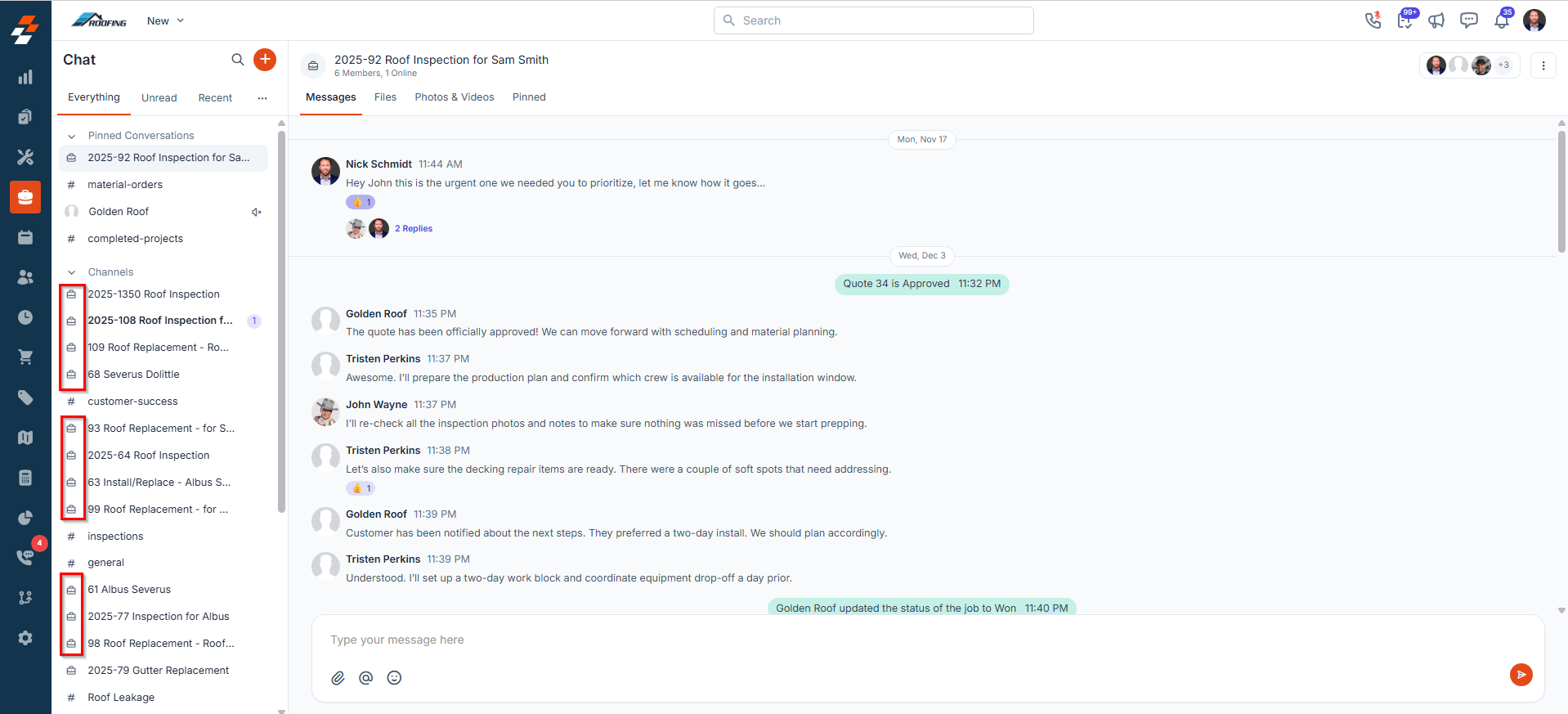Open the contacts people icon in sidebar
1568x714 pixels.
click(x=25, y=277)
